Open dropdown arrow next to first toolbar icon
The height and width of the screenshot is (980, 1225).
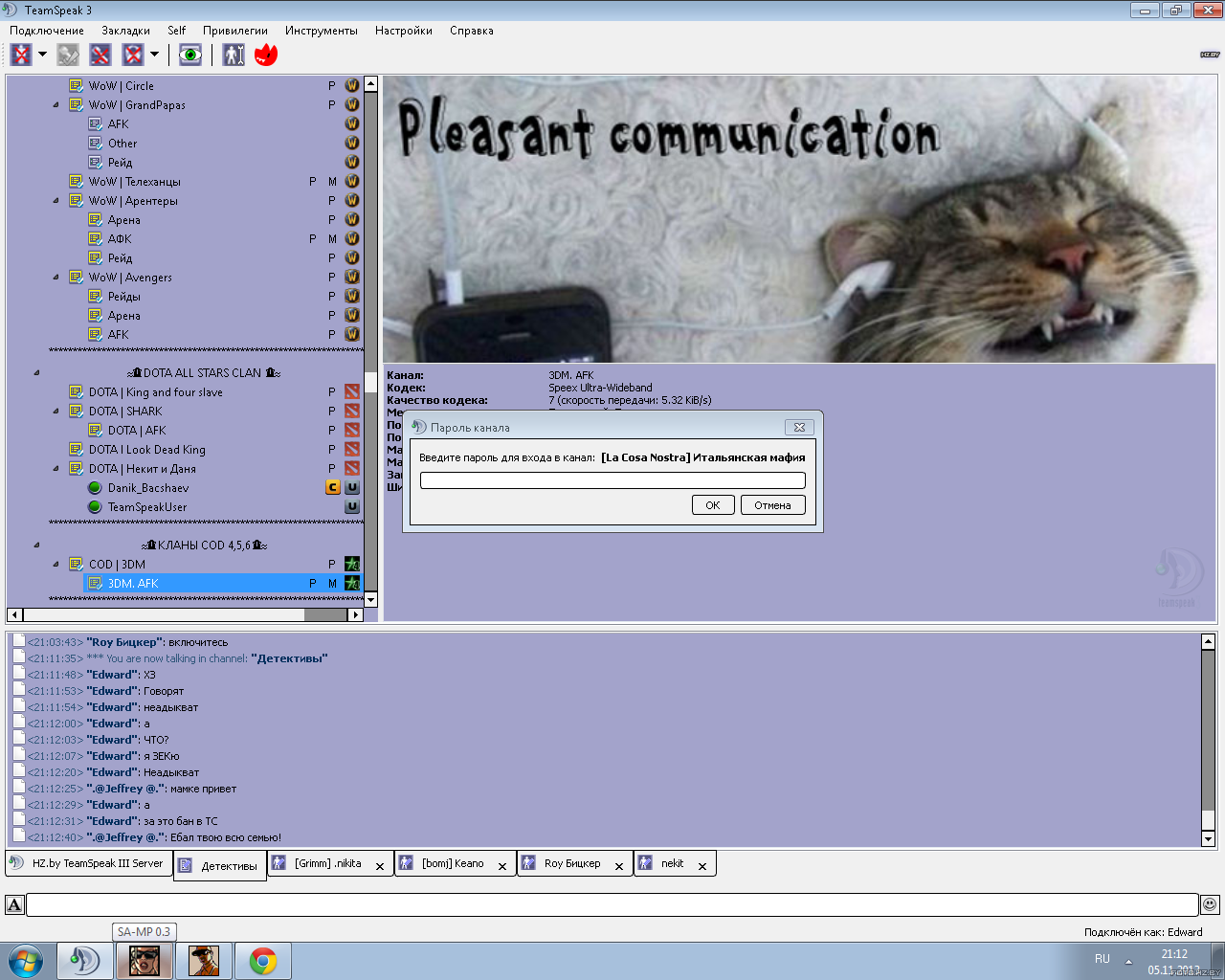coord(42,55)
